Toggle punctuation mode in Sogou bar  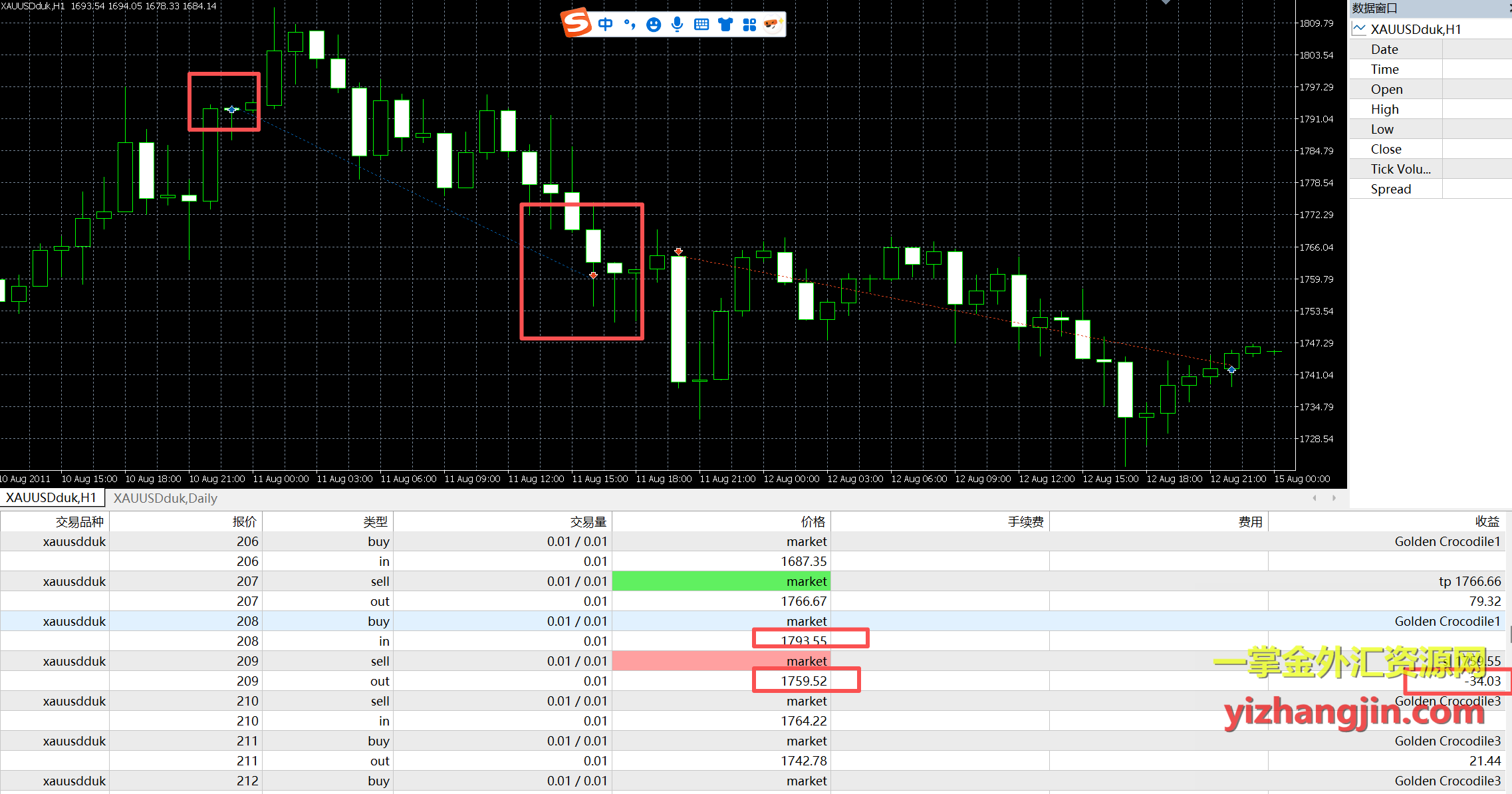(x=629, y=25)
